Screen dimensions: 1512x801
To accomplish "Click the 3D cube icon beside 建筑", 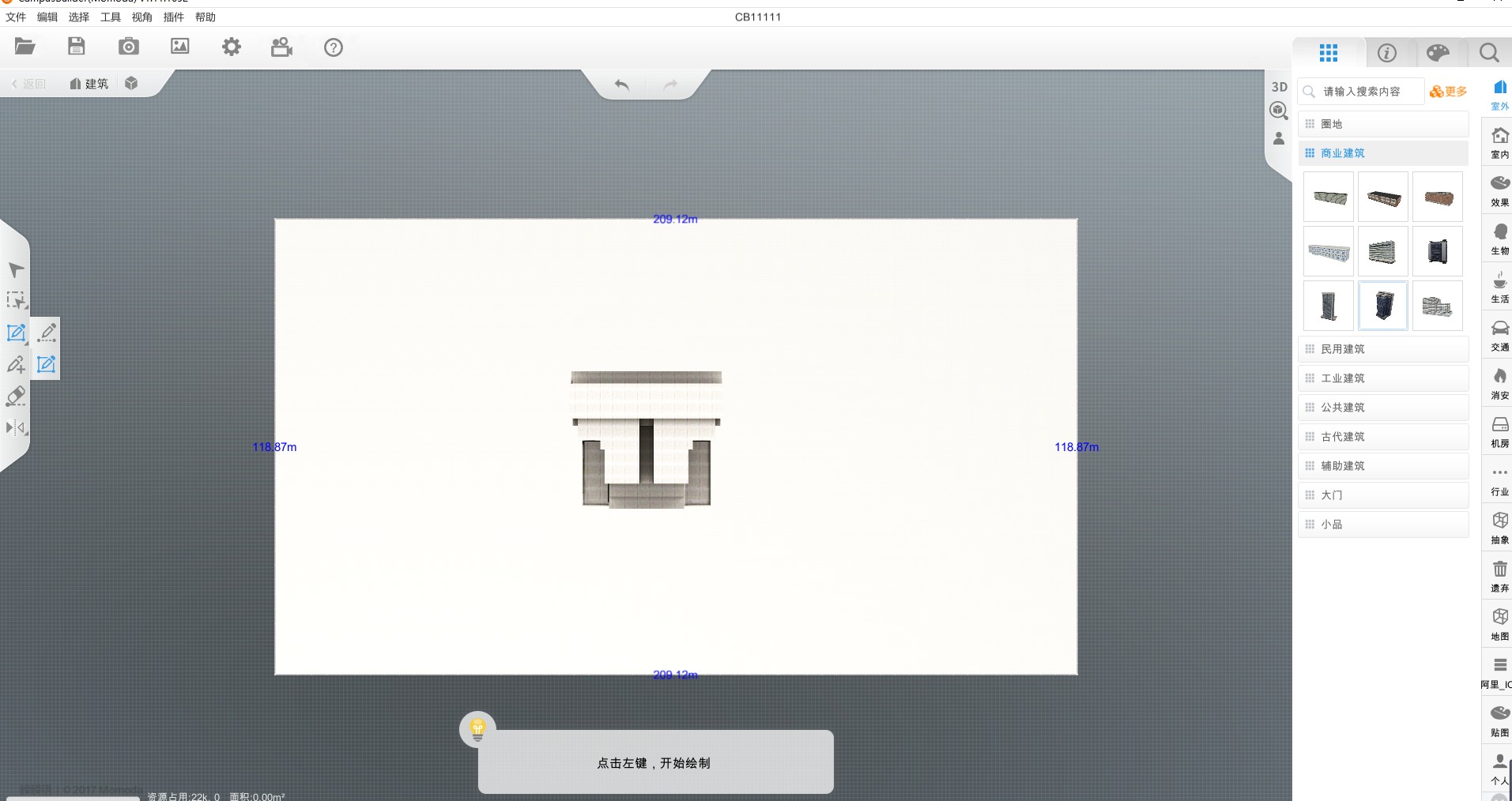I will tap(131, 83).
